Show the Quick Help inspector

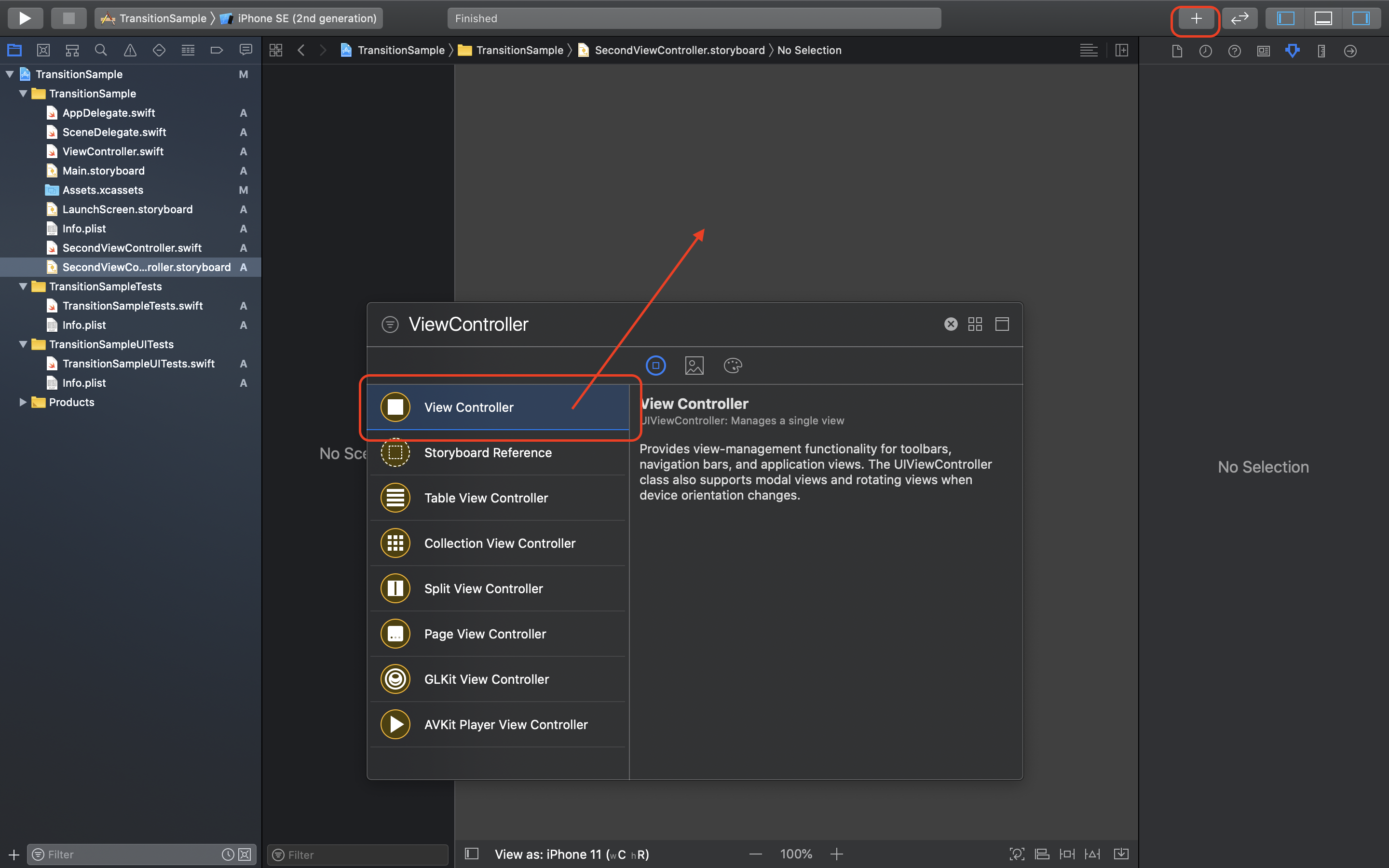point(1234,51)
